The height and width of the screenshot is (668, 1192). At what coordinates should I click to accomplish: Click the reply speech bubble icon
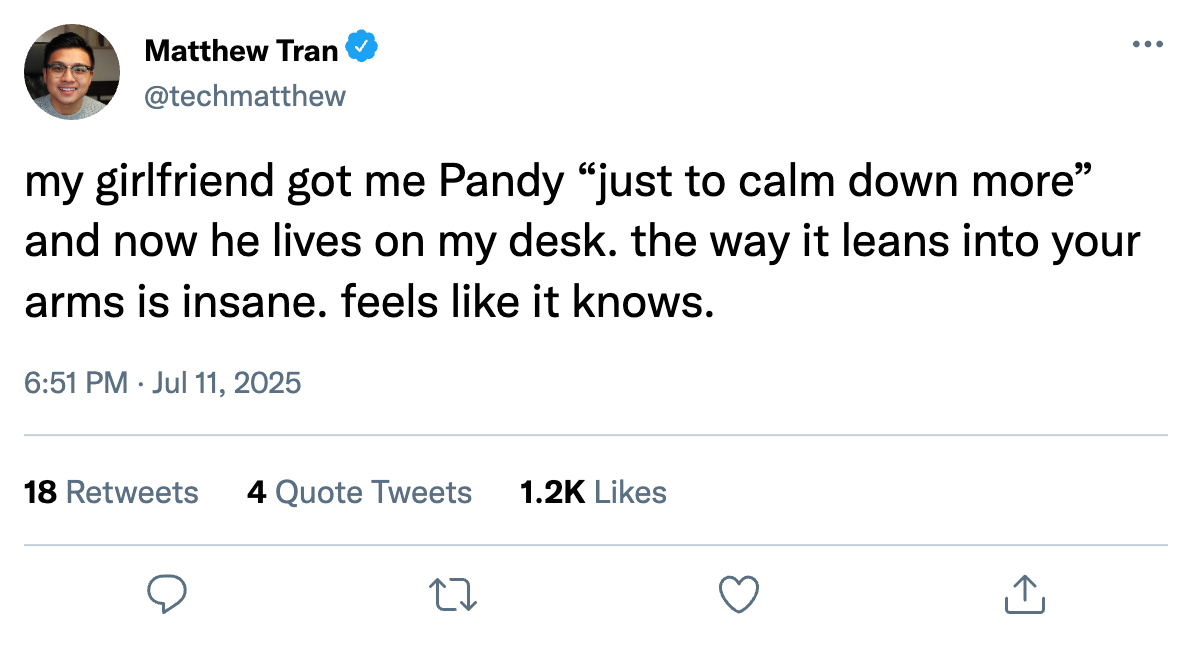pyautogui.click(x=166, y=594)
